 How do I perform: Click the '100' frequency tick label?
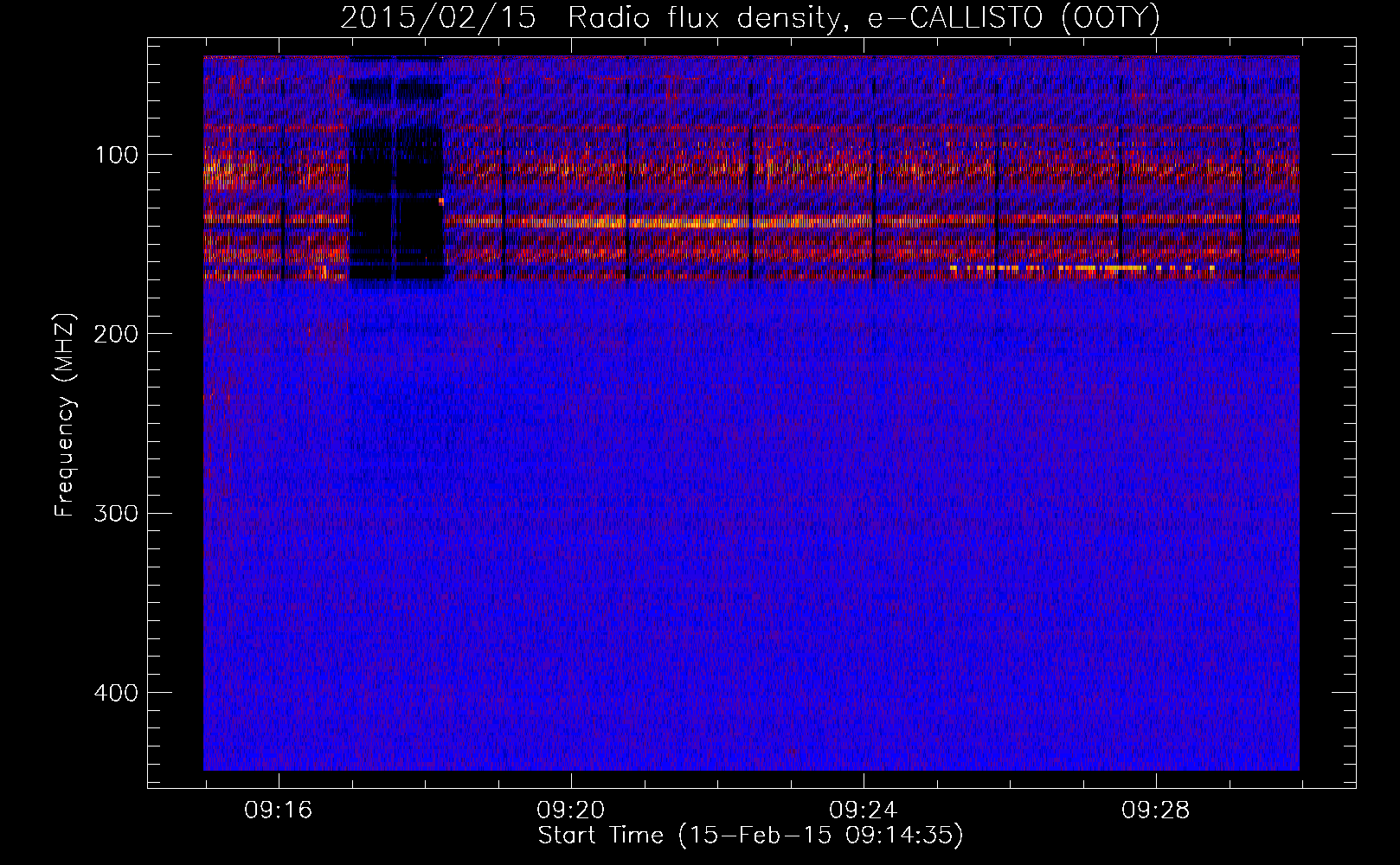[x=117, y=155]
